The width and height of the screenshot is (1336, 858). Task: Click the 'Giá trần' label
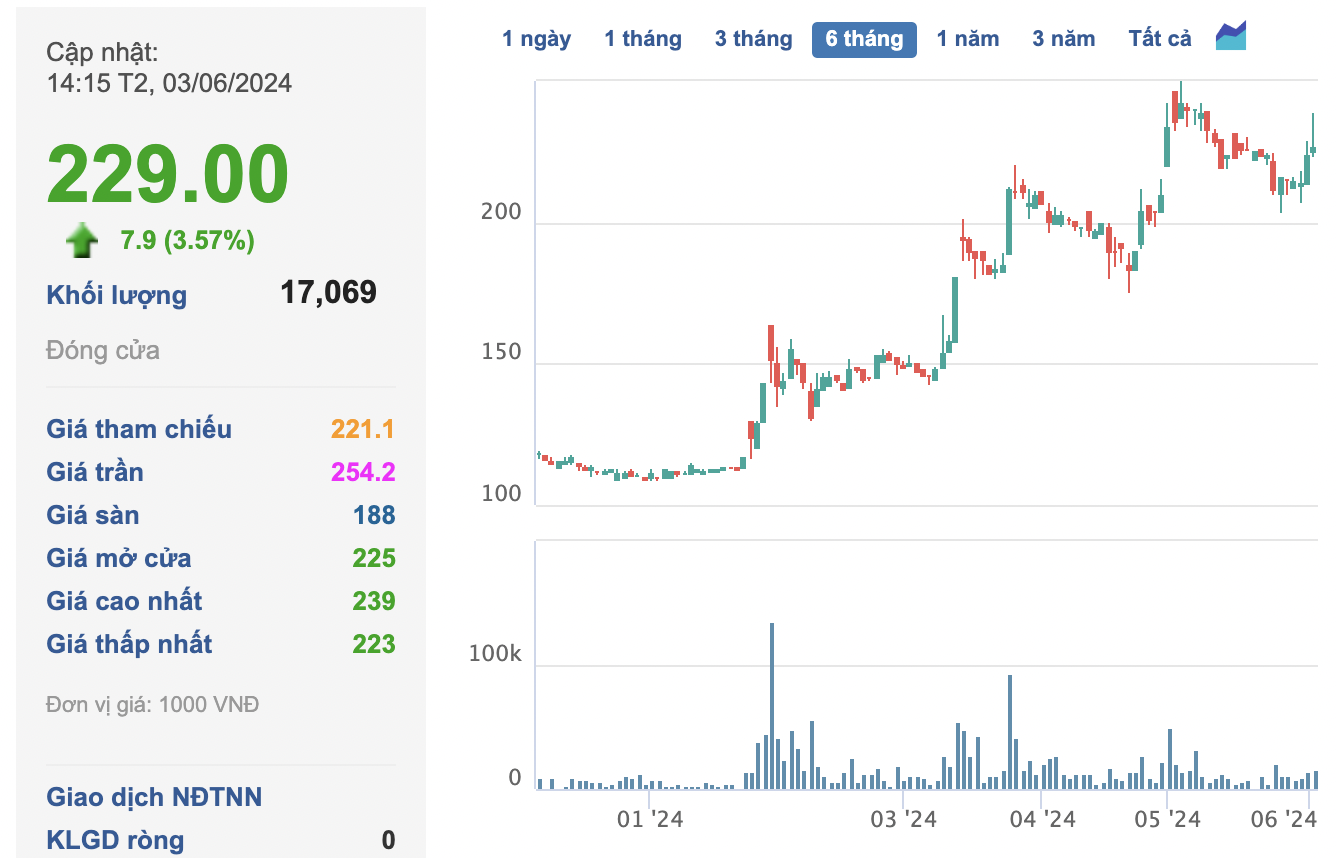95,472
